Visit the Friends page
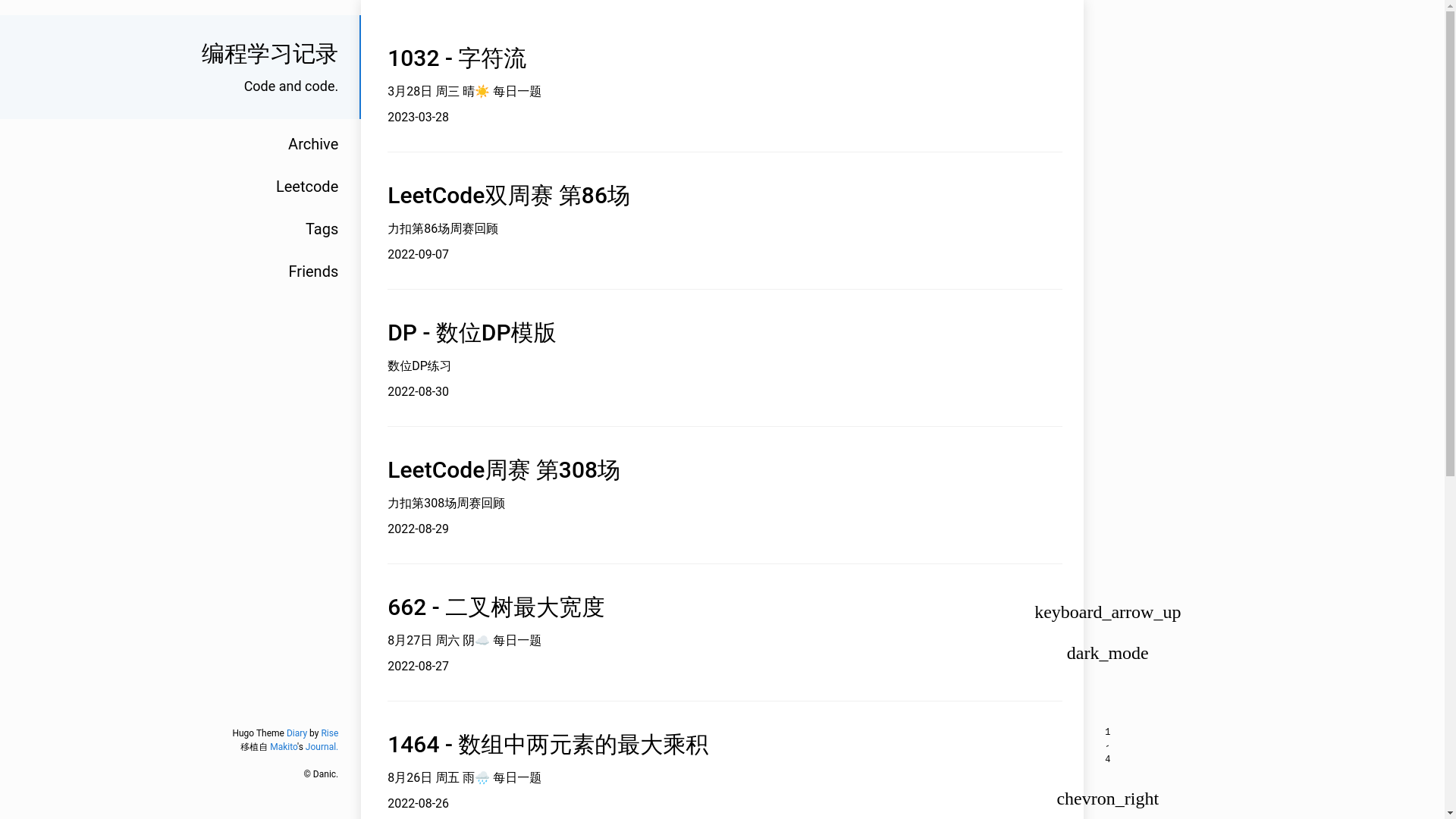1456x819 pixels. (312, 271)
